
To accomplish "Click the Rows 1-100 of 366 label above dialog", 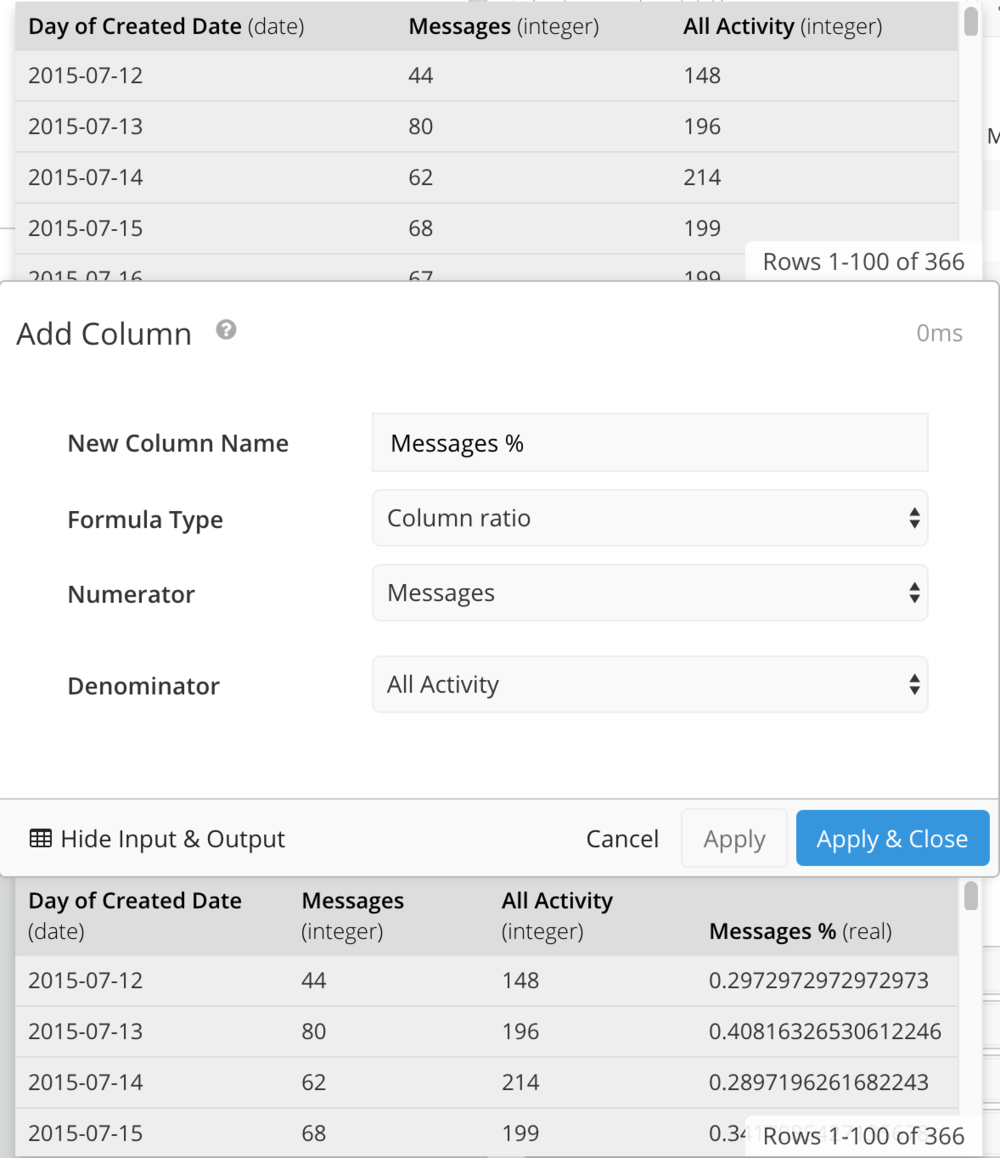I will click(863, 261).
